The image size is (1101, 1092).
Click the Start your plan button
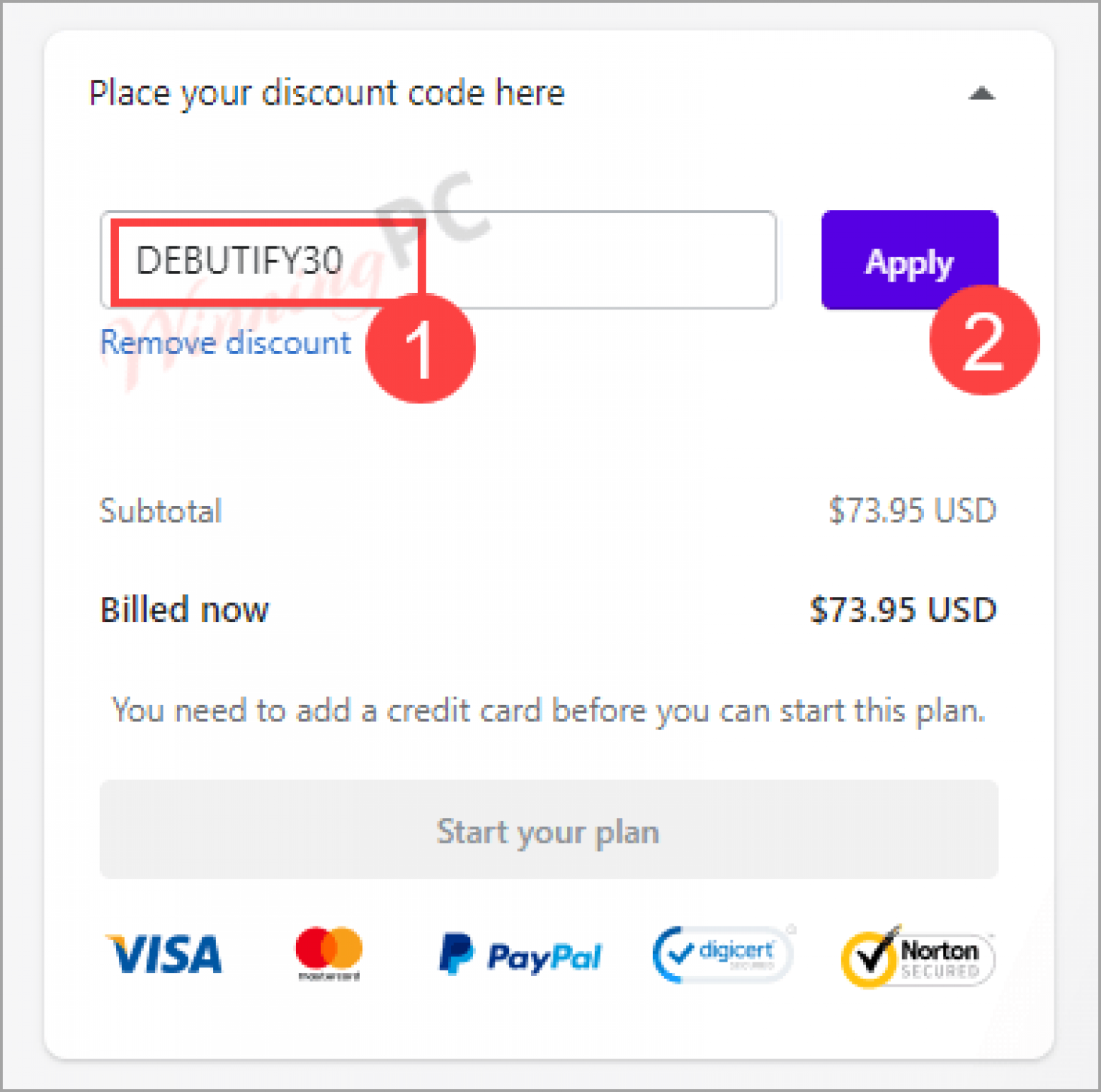[548, 831]
